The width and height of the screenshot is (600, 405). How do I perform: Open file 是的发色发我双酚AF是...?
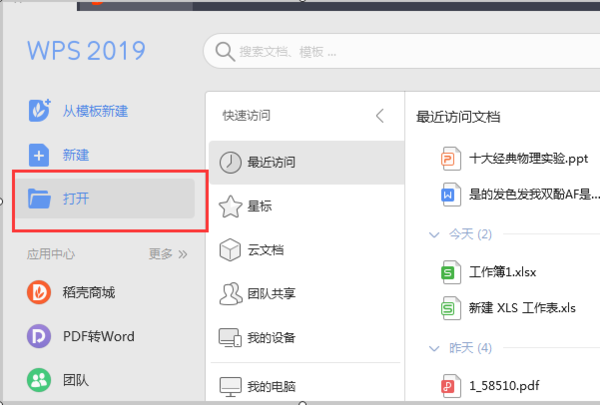534,194
